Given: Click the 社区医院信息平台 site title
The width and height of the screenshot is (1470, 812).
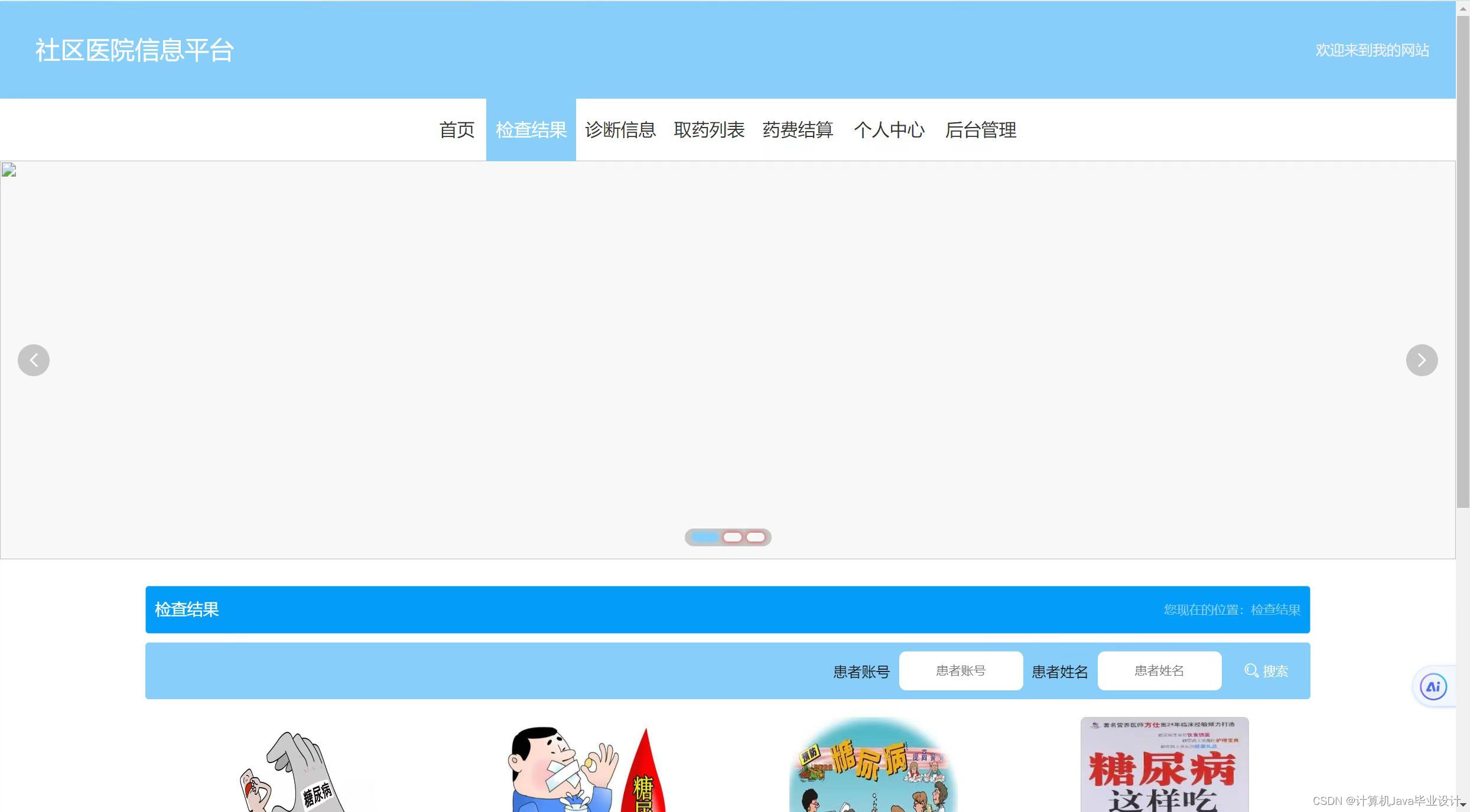Looking at the screenshot, I should click(x=135, y=50).
